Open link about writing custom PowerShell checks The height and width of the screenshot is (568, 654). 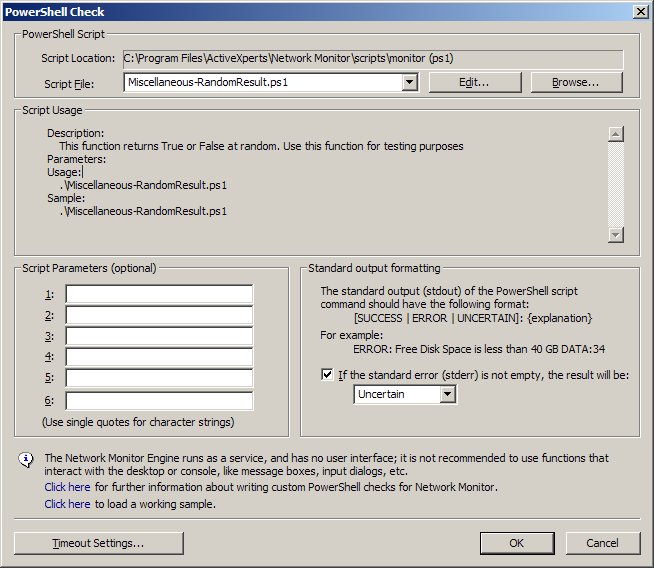67,487
